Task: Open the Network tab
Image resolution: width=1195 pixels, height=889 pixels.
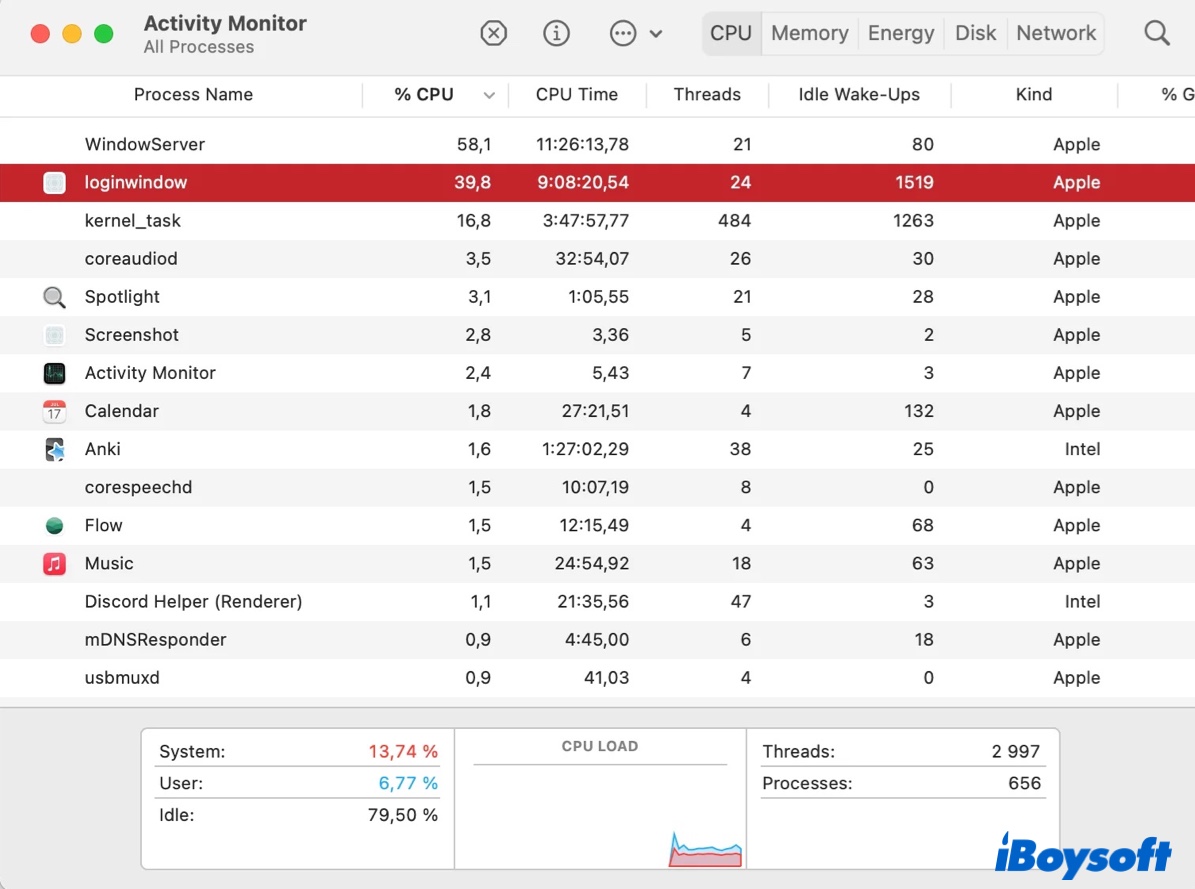Action: pyautogui.click(x=1056, y=33)
